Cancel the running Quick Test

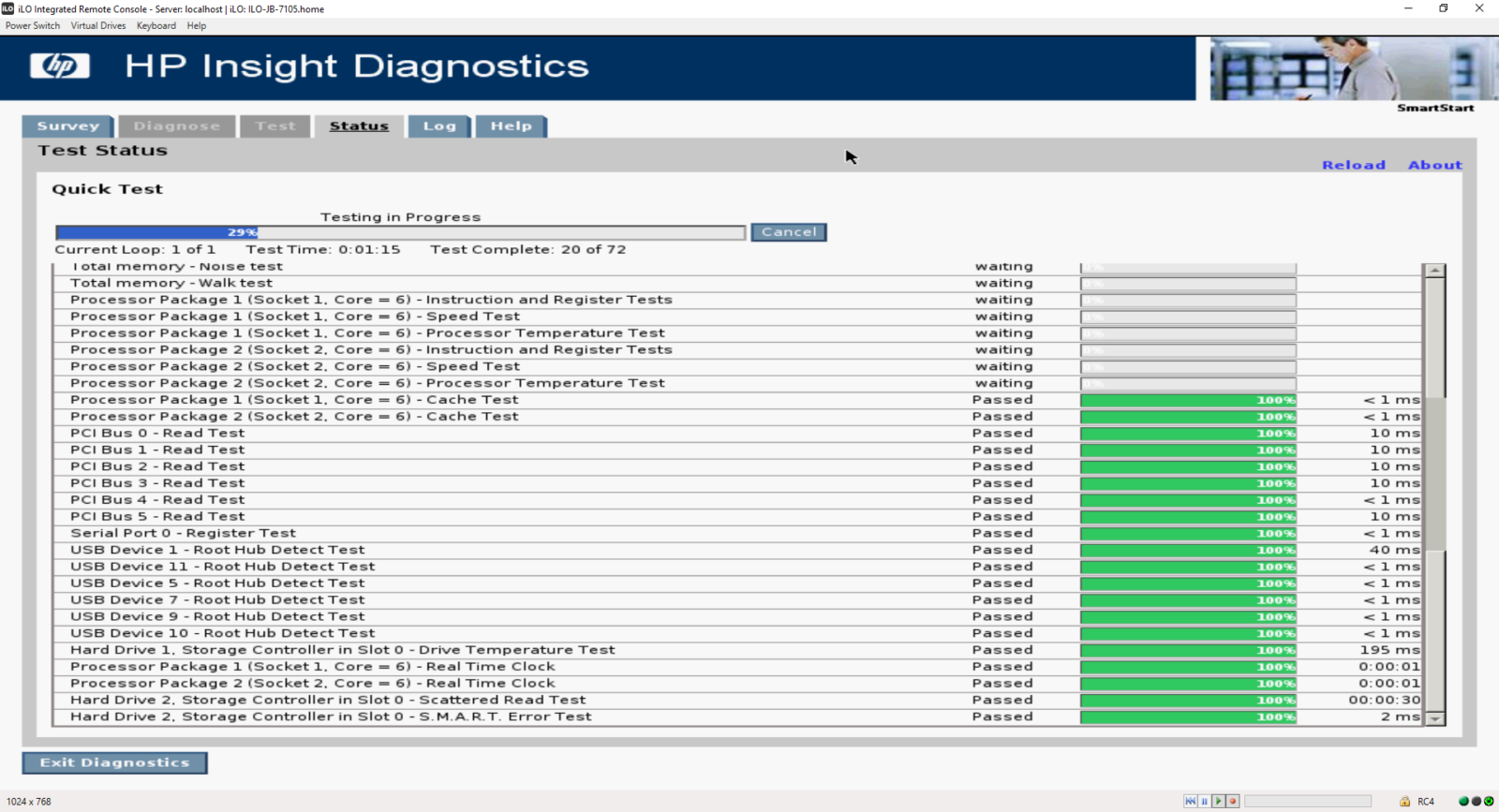(x=789, y=232)
